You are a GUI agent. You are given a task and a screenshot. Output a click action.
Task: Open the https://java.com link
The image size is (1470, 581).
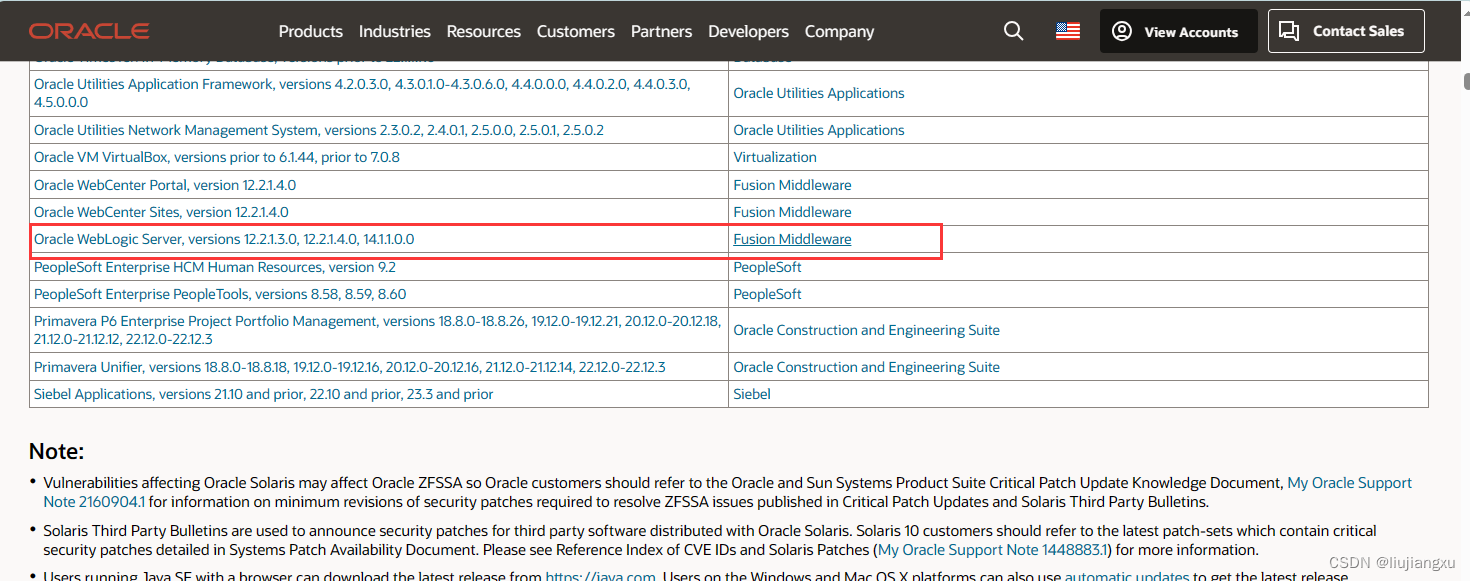(x=600, y=575)
